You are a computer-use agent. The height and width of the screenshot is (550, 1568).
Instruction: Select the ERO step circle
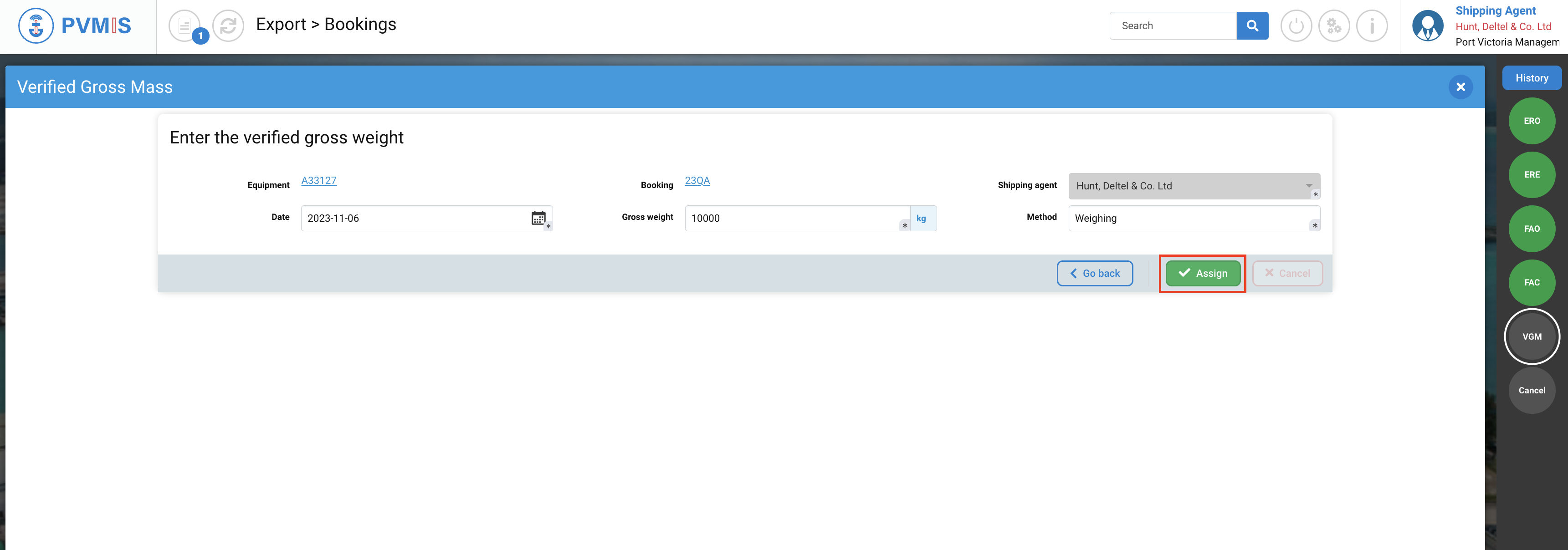coord(1532,121)
